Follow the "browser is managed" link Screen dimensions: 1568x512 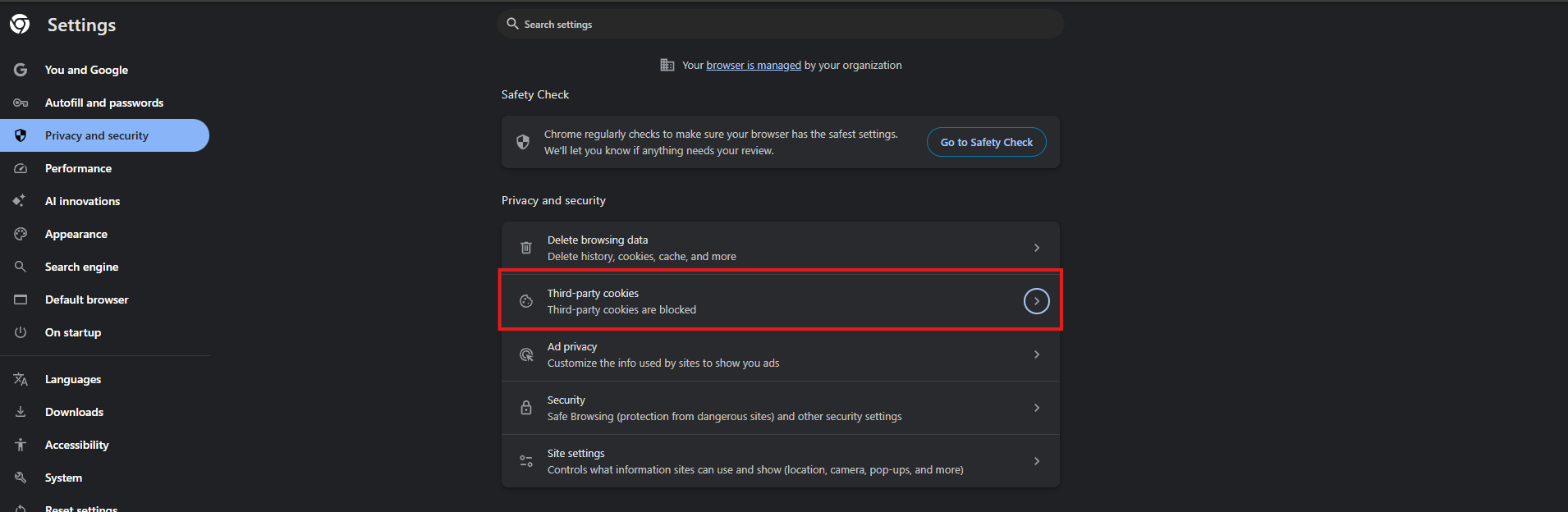tap(754, 66)
